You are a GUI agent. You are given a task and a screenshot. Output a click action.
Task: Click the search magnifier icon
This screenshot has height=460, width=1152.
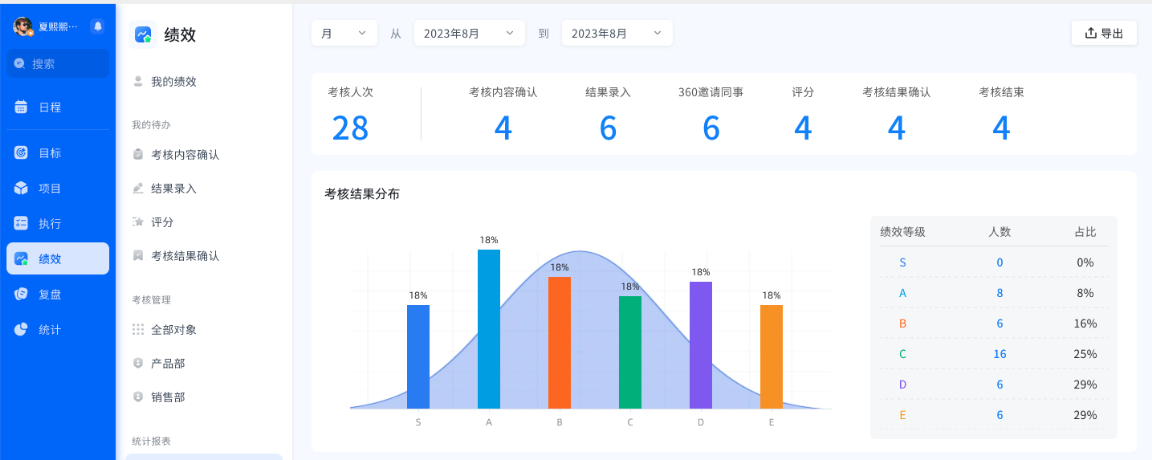(21, 64)
